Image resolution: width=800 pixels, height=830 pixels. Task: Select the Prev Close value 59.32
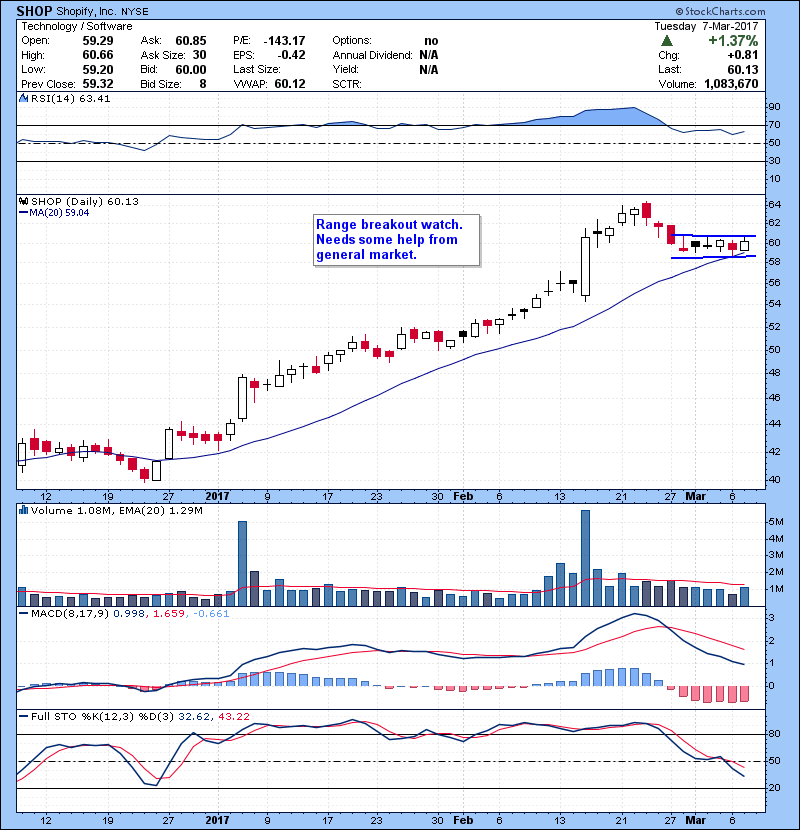(x=98, y=84)
